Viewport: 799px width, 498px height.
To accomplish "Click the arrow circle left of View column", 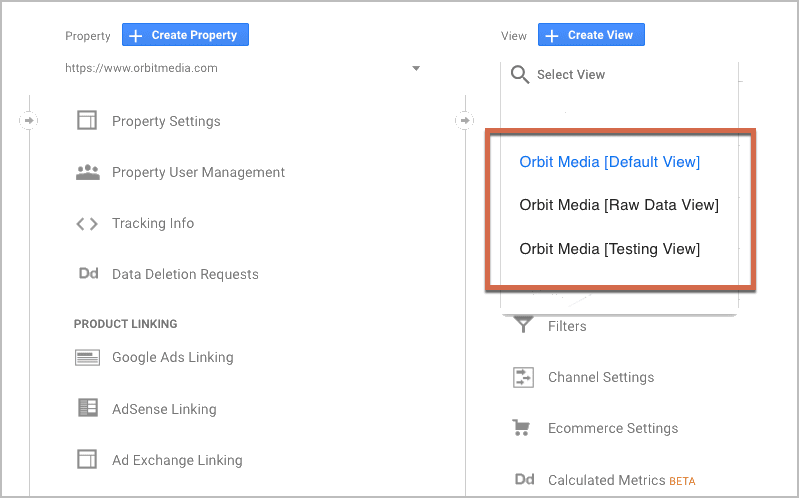I will point(464,121).
